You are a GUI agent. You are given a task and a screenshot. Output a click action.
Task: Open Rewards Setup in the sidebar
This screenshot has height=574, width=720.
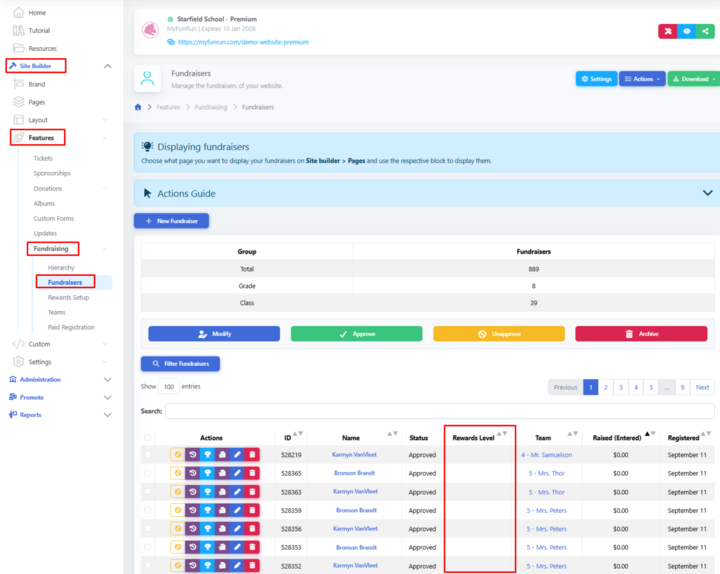point(68,297)
